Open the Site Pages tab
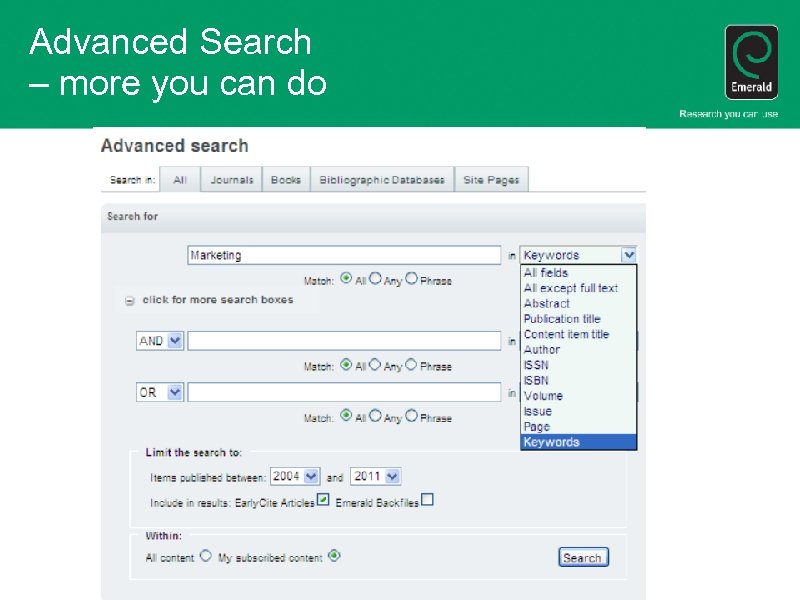This screenshot has width=800, height=600. [x=492, y=179]
